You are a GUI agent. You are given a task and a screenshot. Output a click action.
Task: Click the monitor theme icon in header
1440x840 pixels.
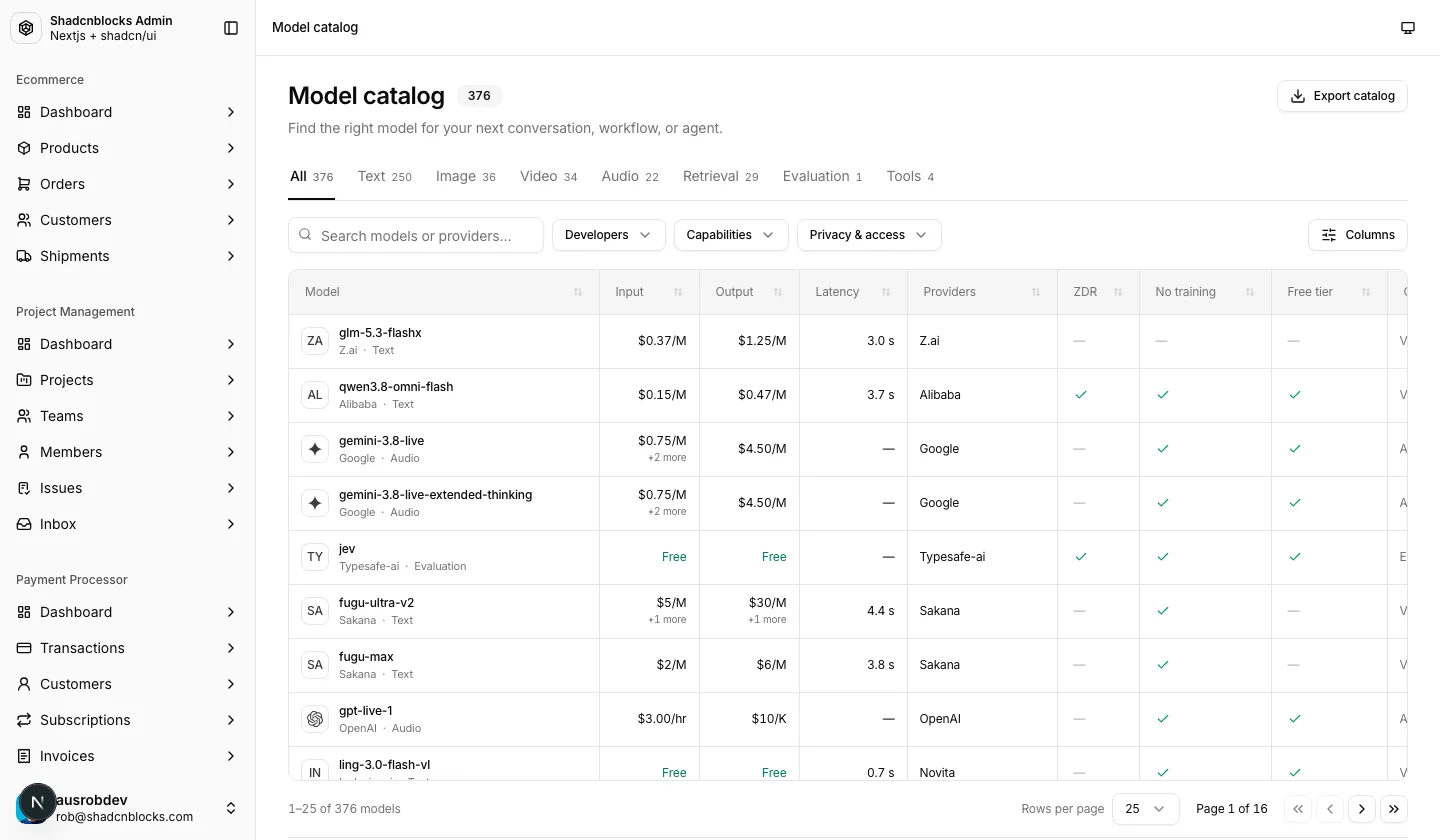pyautogui.click(x=1408, y=28)
